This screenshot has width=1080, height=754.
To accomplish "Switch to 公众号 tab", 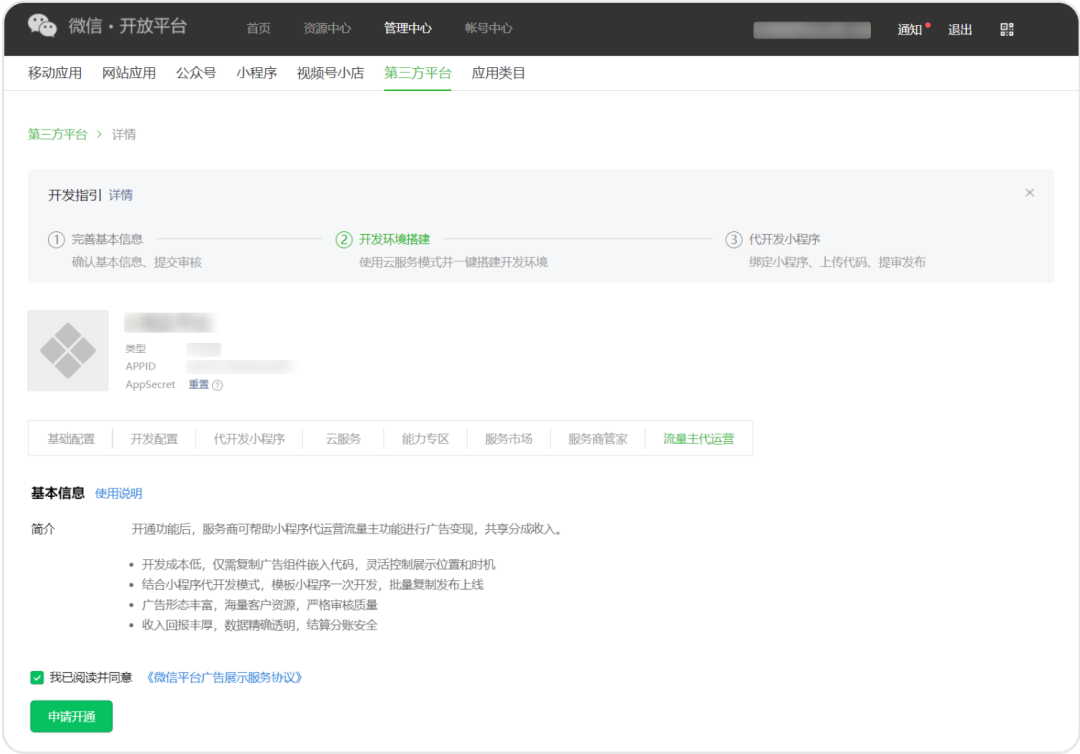I will pyautogui.click(x=196, y=73).
